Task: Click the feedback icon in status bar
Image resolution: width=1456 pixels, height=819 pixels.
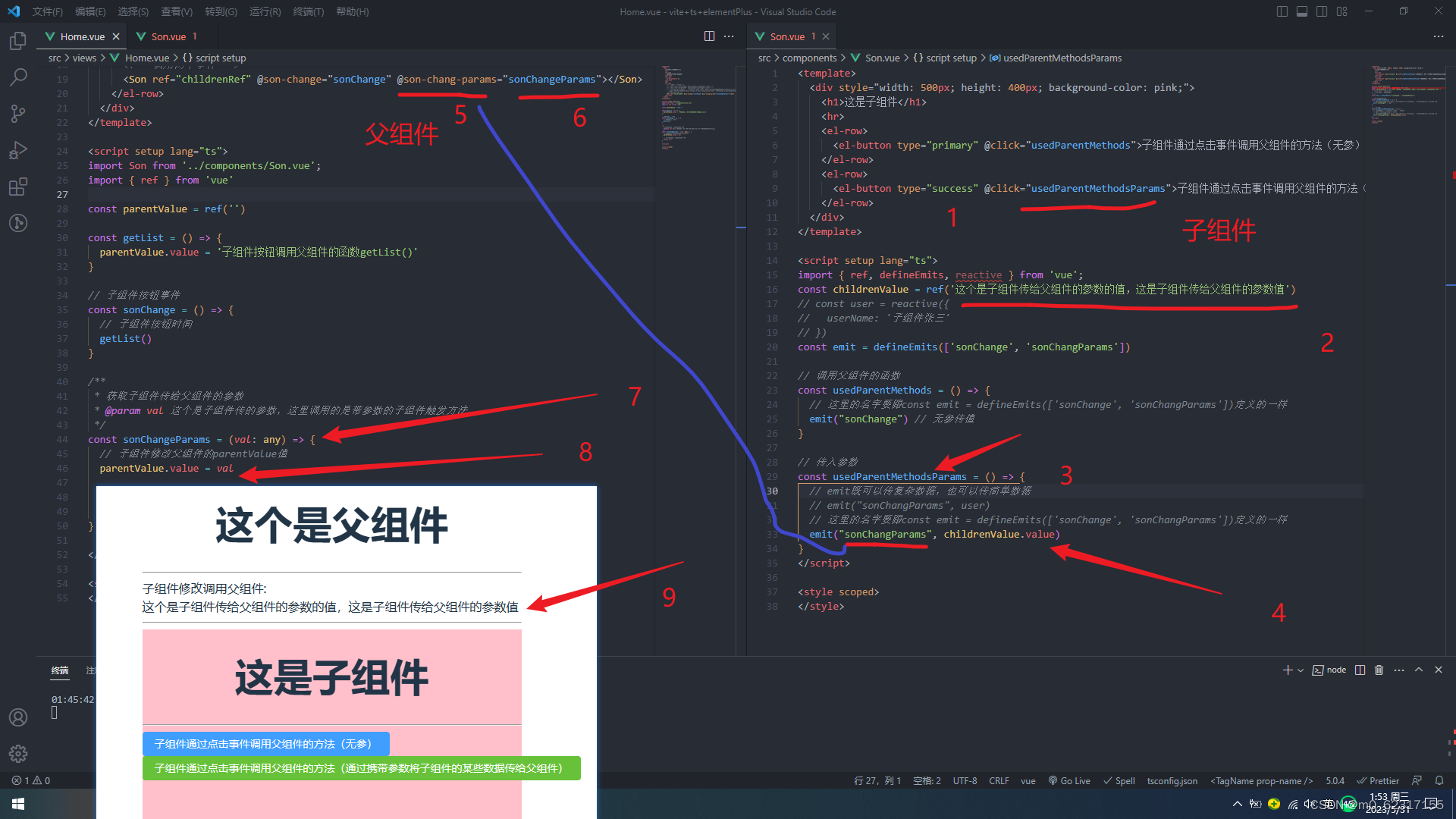Action: pyautogui.click(x=1417, y=780)
